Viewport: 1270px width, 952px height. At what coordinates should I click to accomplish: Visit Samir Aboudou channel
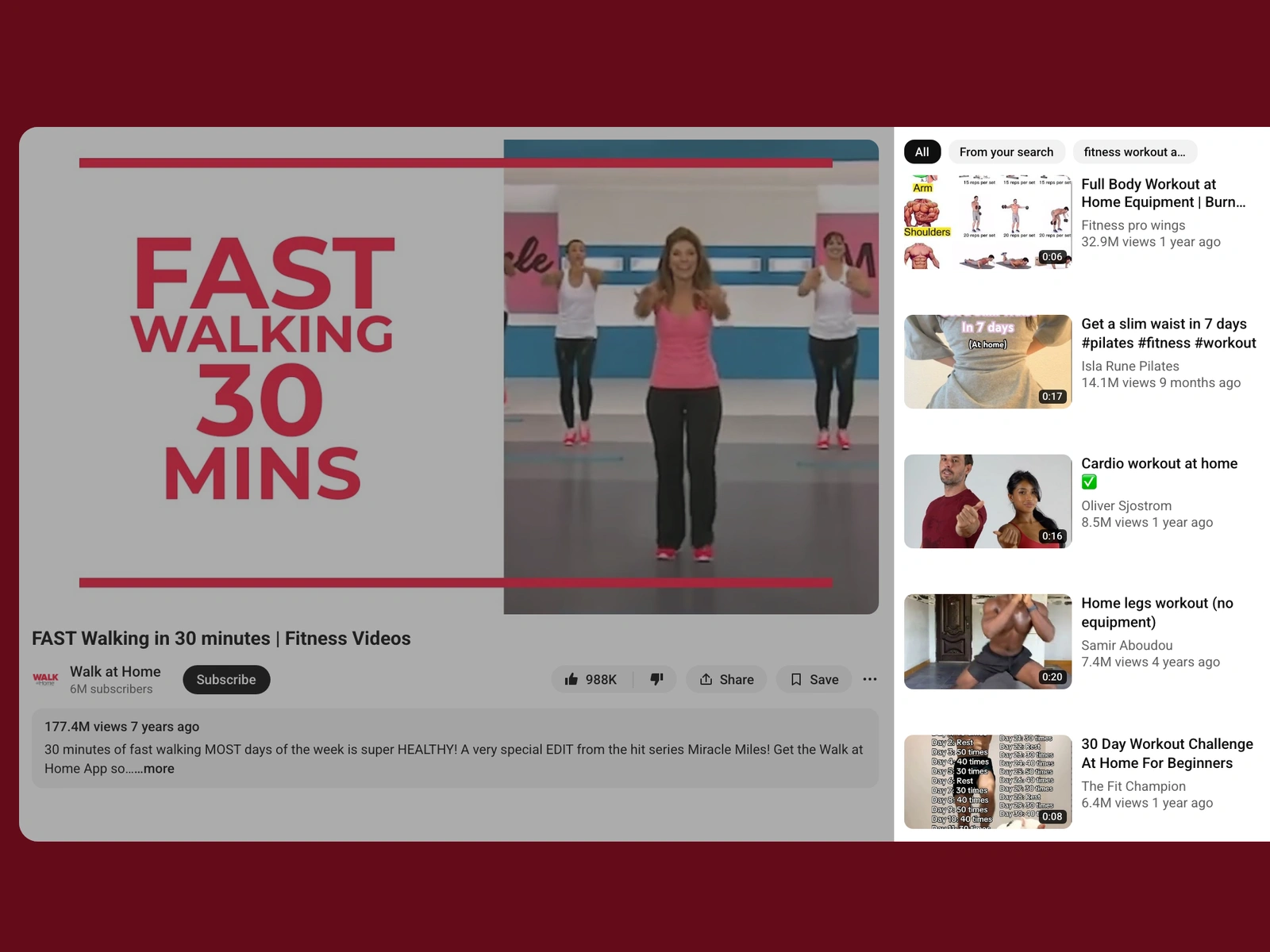point(1127,645)
